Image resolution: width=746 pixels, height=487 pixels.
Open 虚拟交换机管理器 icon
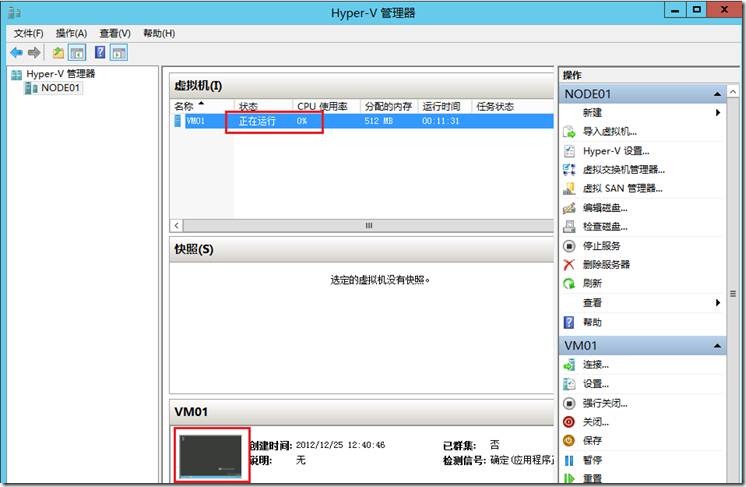pos(569,169)
